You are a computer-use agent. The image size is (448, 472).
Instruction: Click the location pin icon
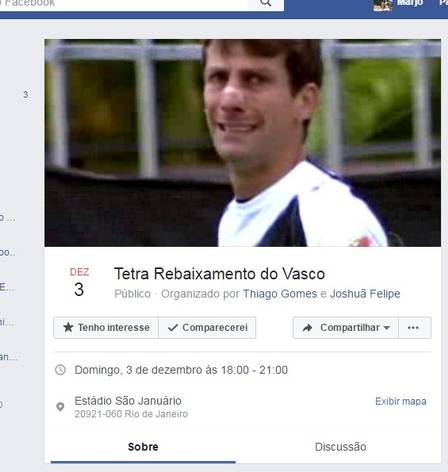point(60,407)
